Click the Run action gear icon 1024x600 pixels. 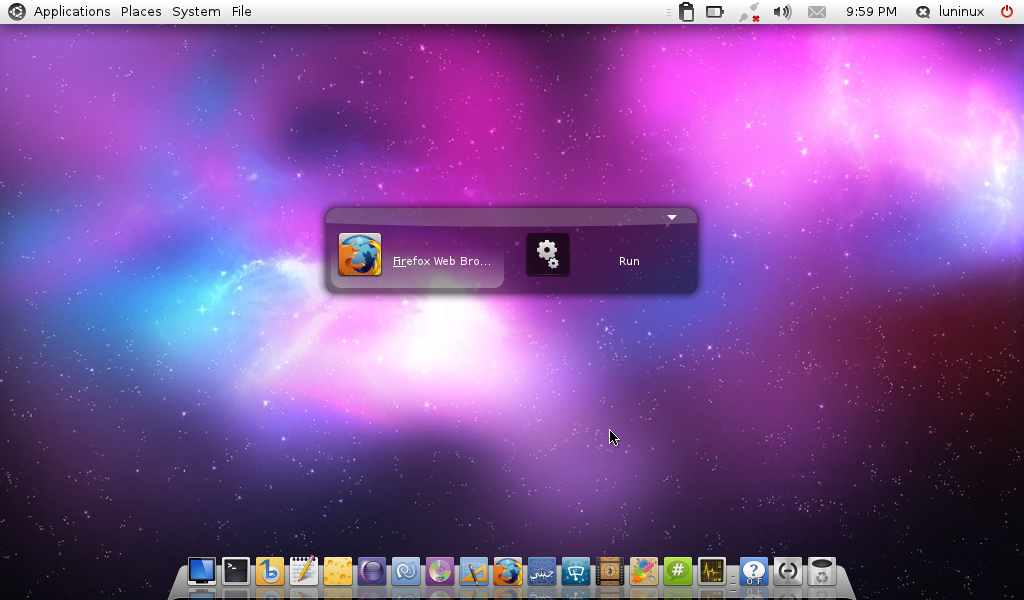pos(547,254)
